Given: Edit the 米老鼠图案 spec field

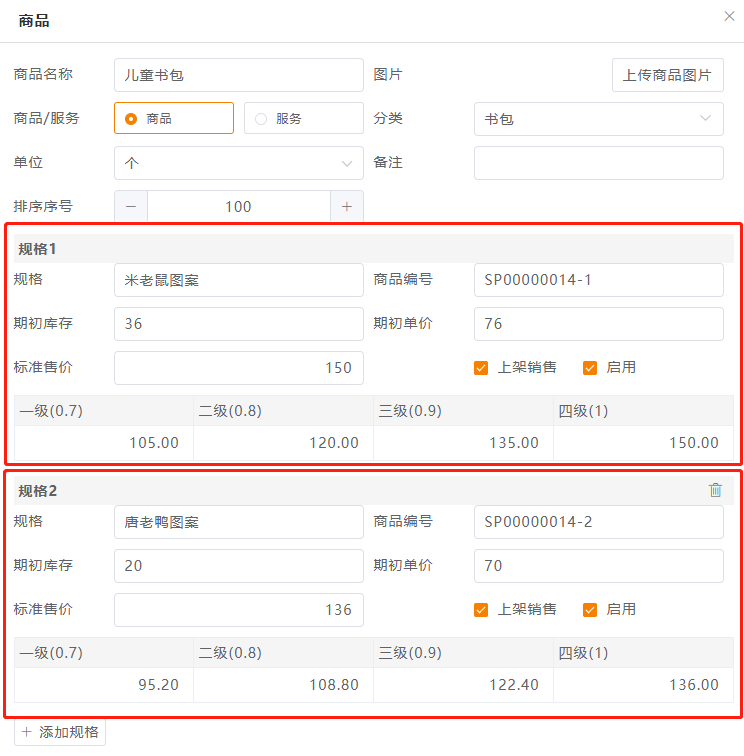Looking at the screenshot, I should pos(238,280).
